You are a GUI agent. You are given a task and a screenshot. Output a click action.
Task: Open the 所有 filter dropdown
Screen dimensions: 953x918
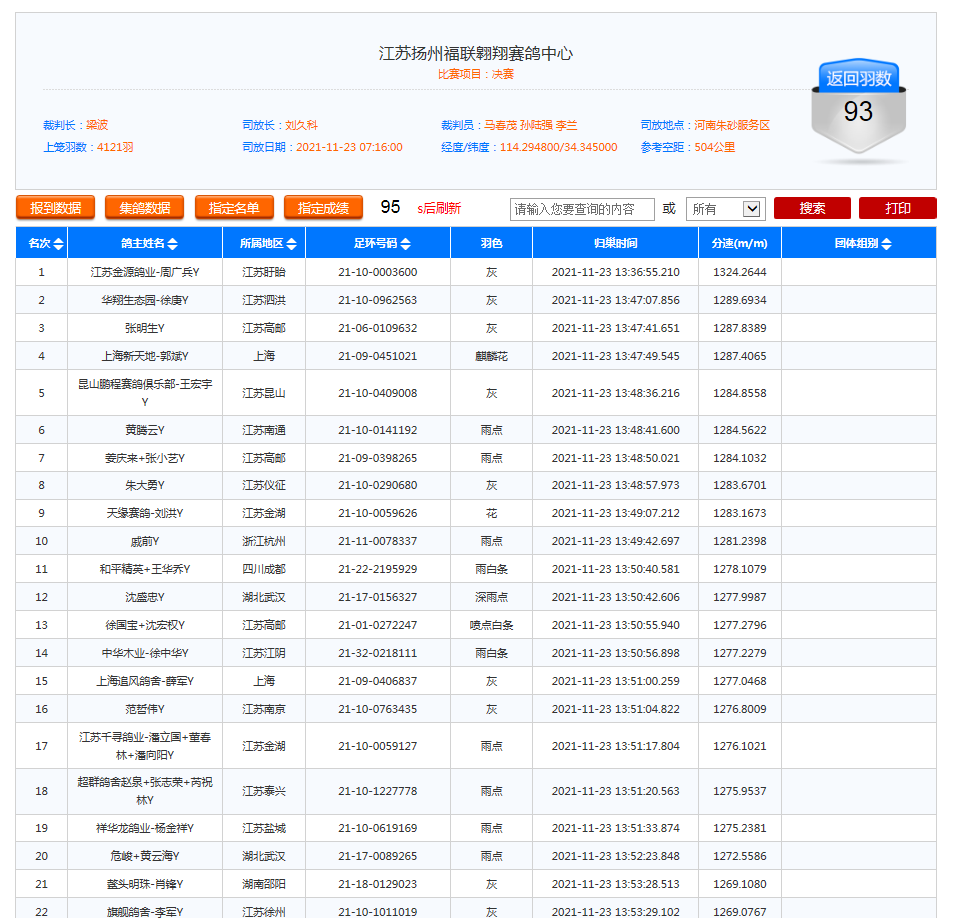coord(726,209)
